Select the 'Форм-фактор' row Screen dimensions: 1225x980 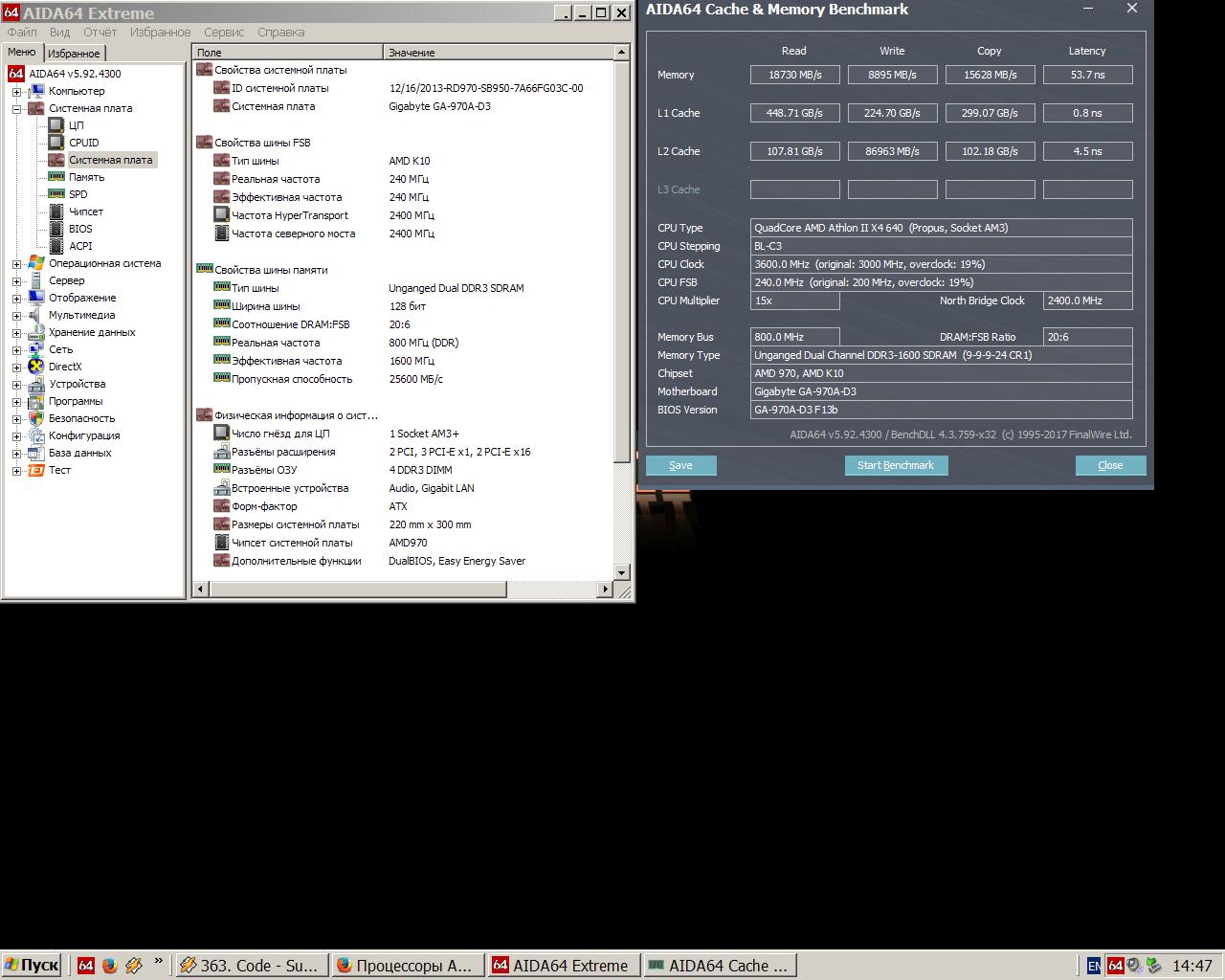pos(403,506)
